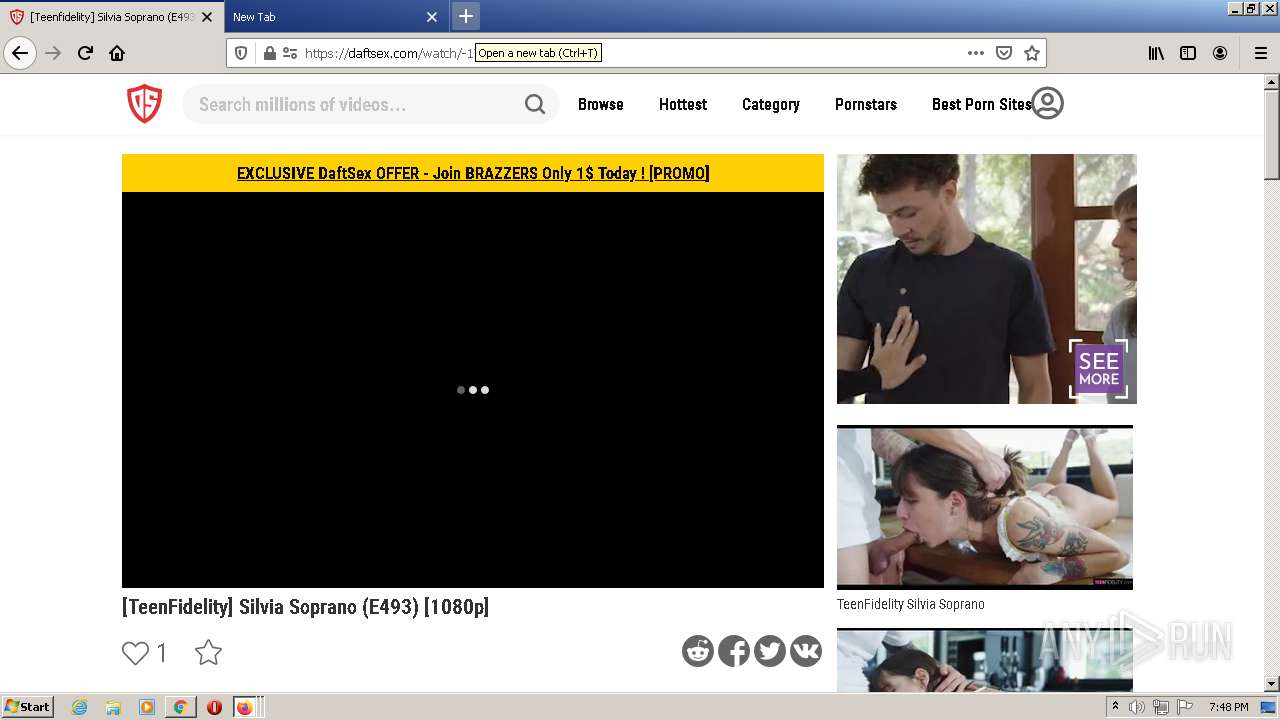Click the browser forward arrow
Screen dimensions: 1280x720
(53, 53)
